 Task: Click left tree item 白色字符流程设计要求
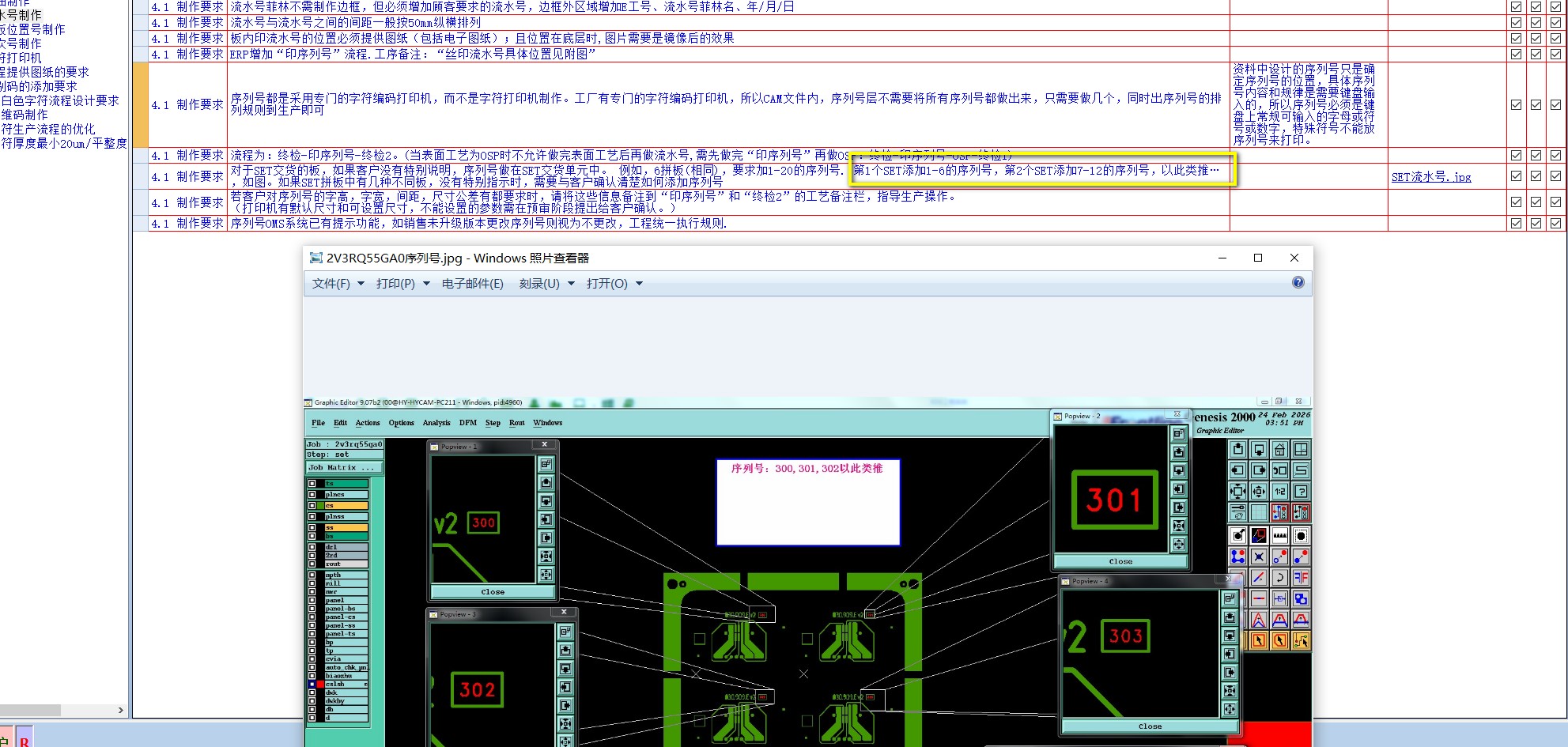click(60, 100)
